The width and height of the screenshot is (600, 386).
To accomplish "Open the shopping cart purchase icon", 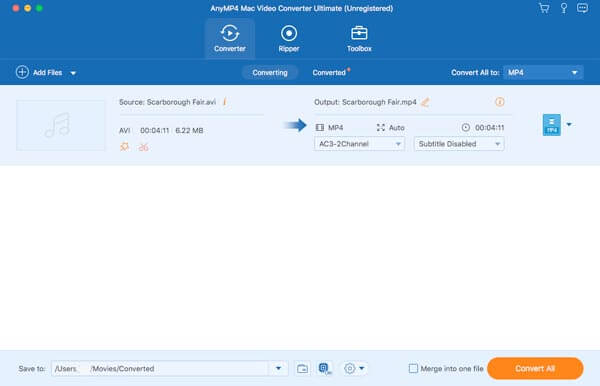I will click(x=544, y=8).
